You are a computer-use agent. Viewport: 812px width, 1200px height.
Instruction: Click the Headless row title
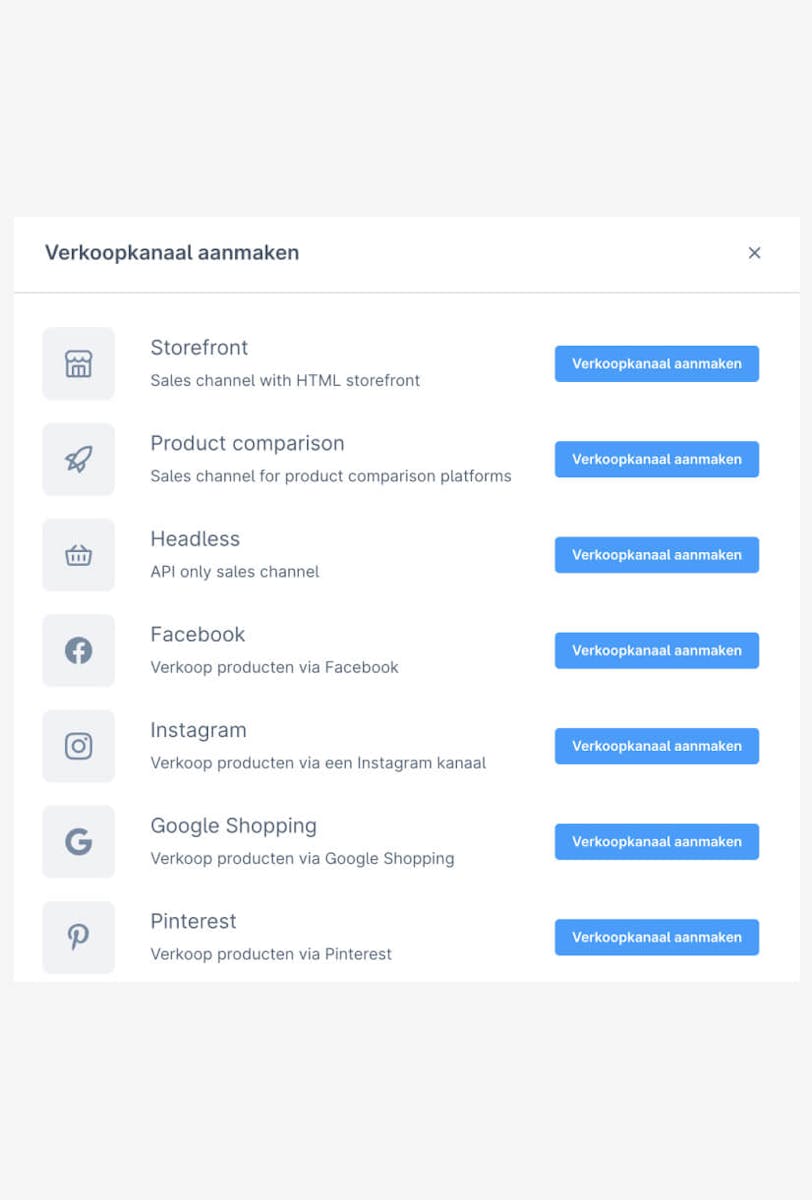195,539
